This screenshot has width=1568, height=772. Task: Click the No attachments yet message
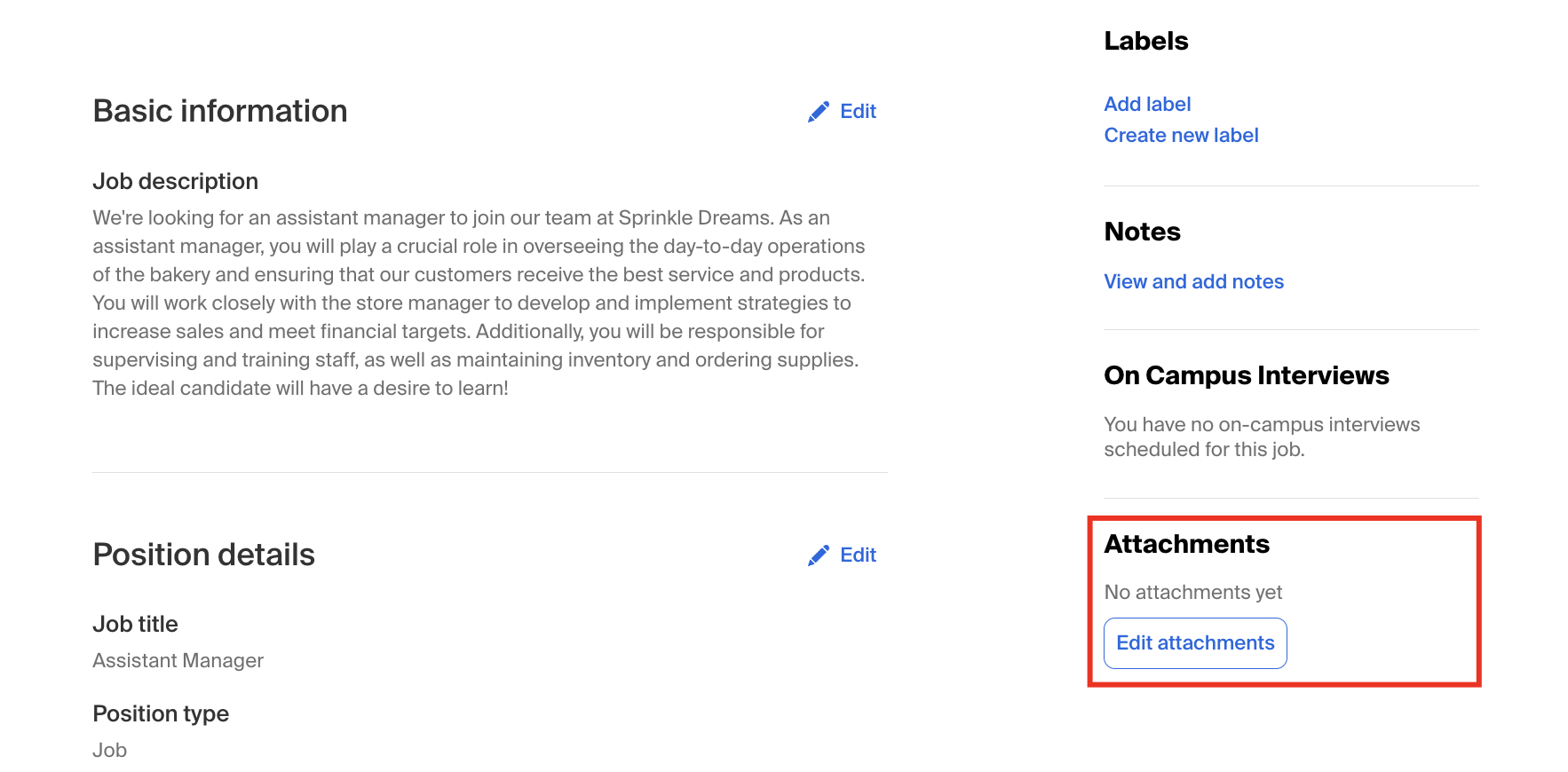pos(1192,592)
